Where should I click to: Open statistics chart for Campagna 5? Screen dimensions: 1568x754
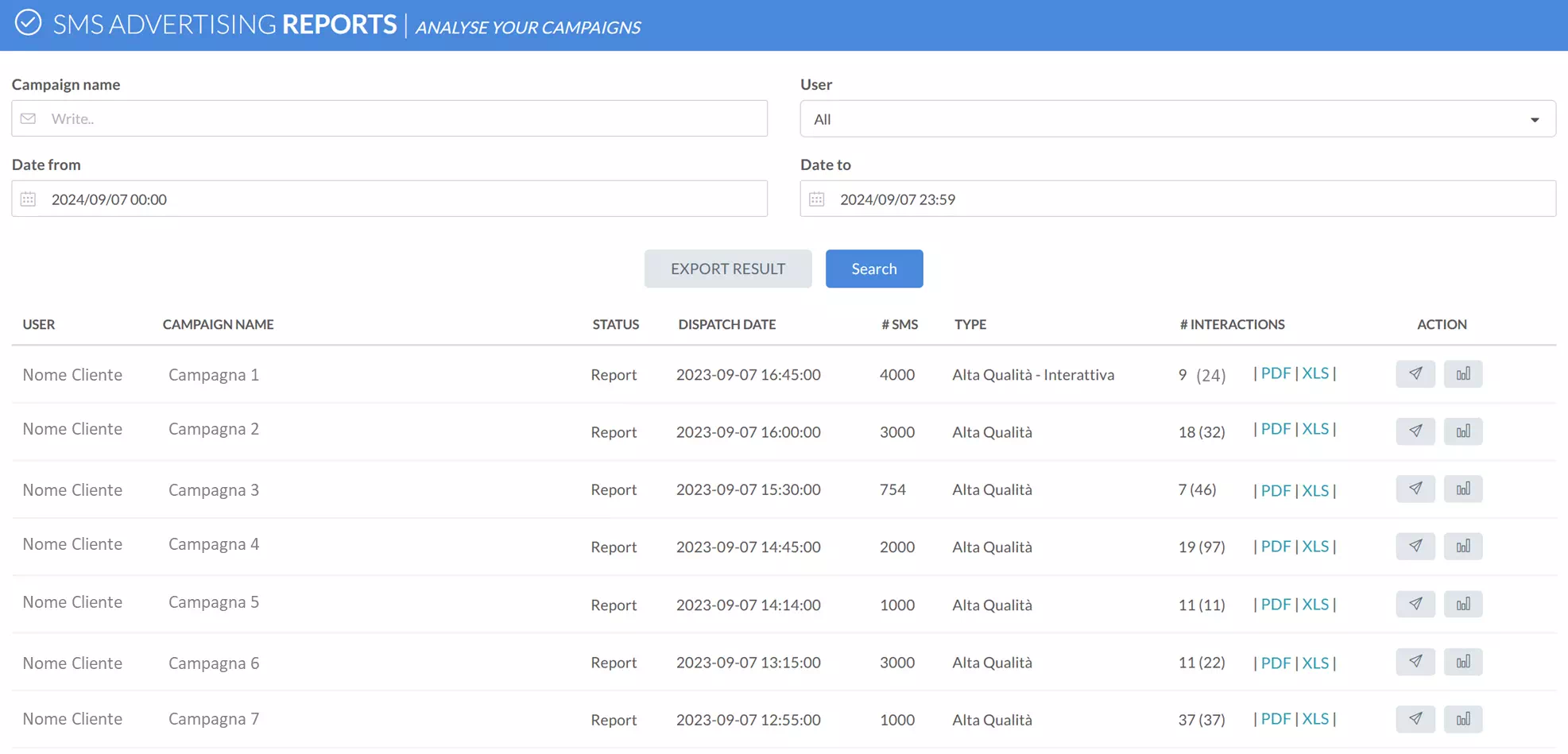[1463, 604]
